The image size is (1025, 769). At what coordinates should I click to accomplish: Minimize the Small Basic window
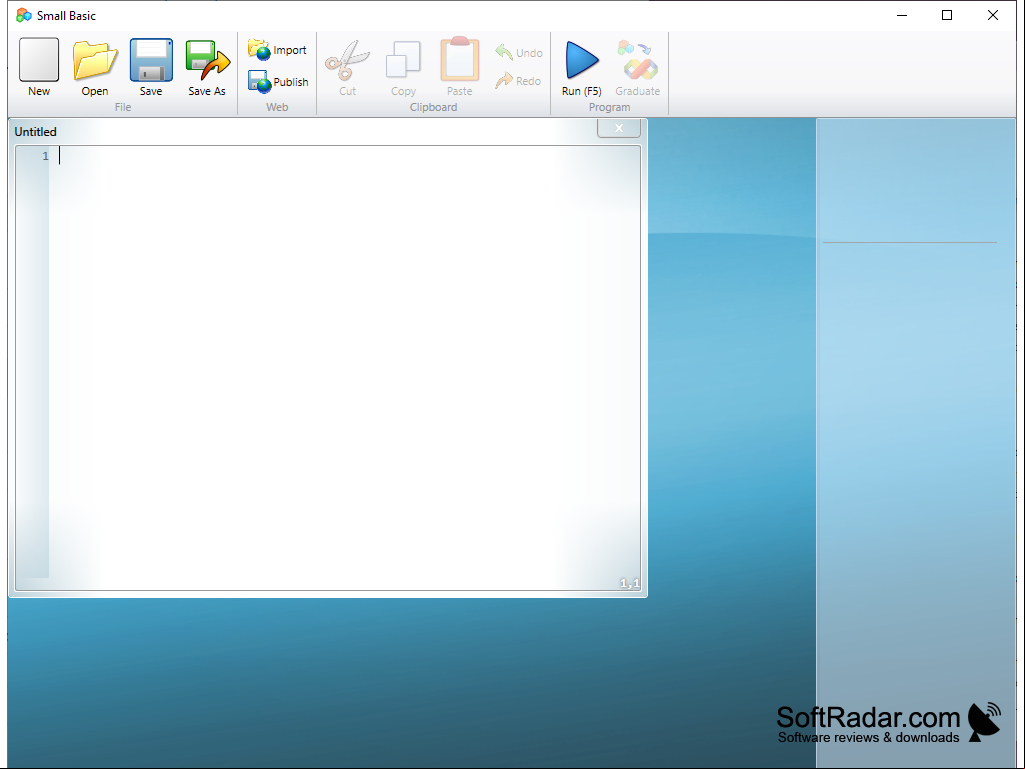(x=902, y=15)
